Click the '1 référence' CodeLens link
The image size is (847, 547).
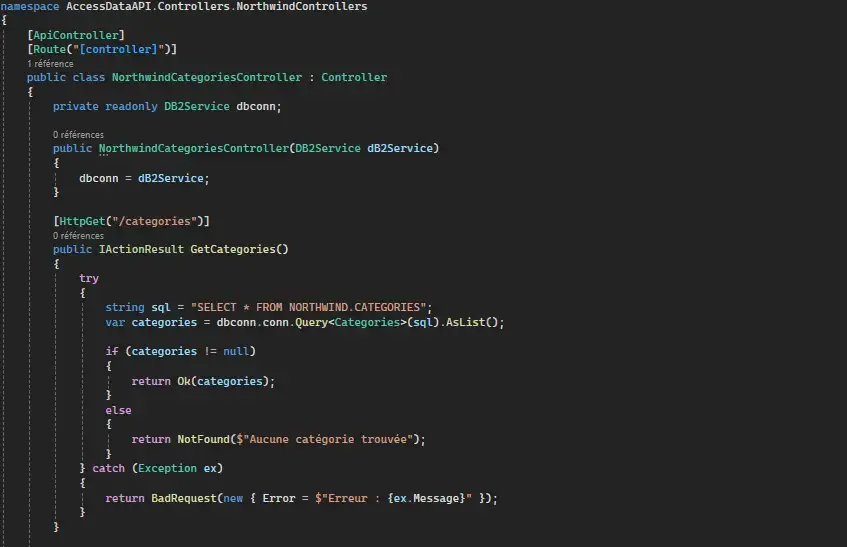point(50,63)
